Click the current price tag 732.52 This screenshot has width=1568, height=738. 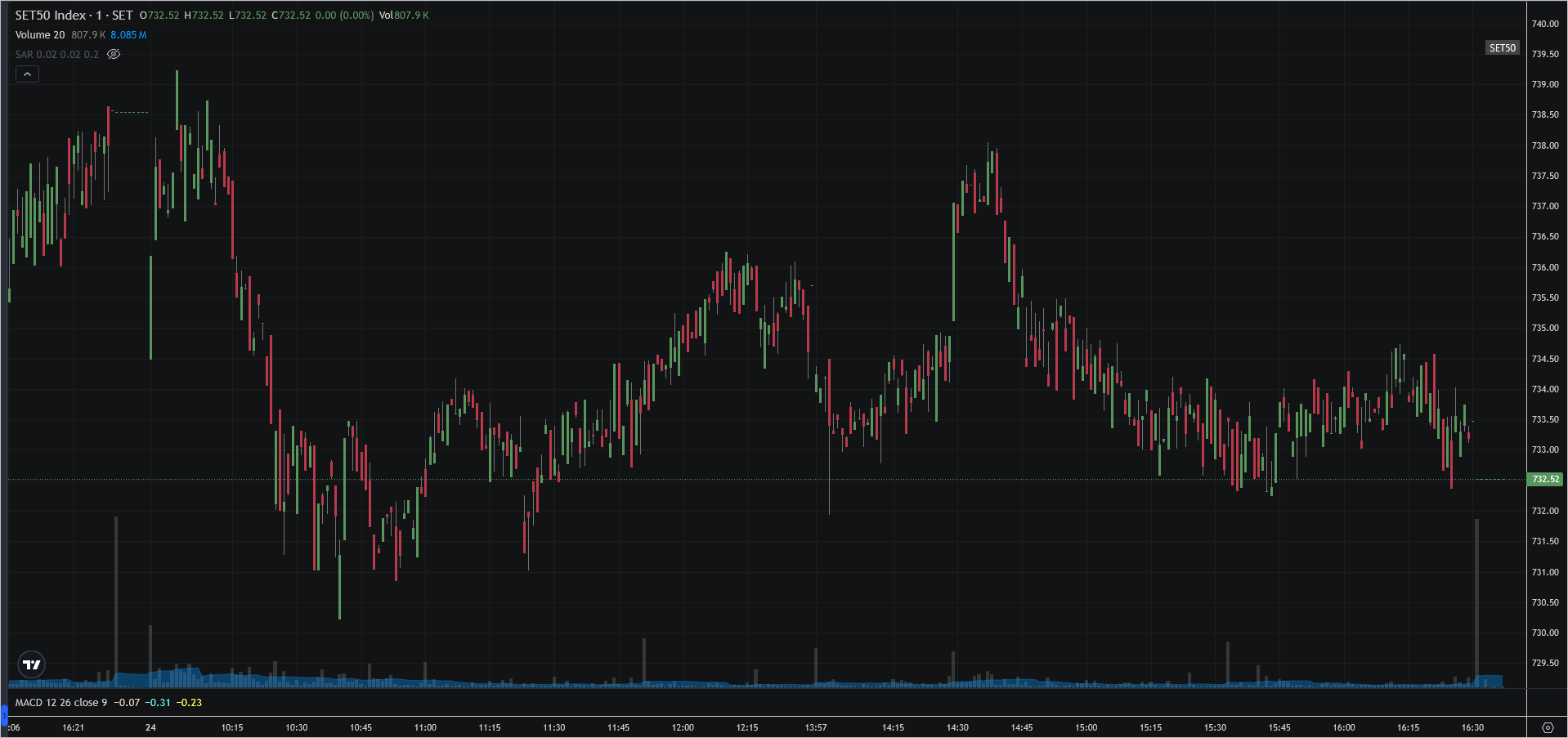[1545, 480]
